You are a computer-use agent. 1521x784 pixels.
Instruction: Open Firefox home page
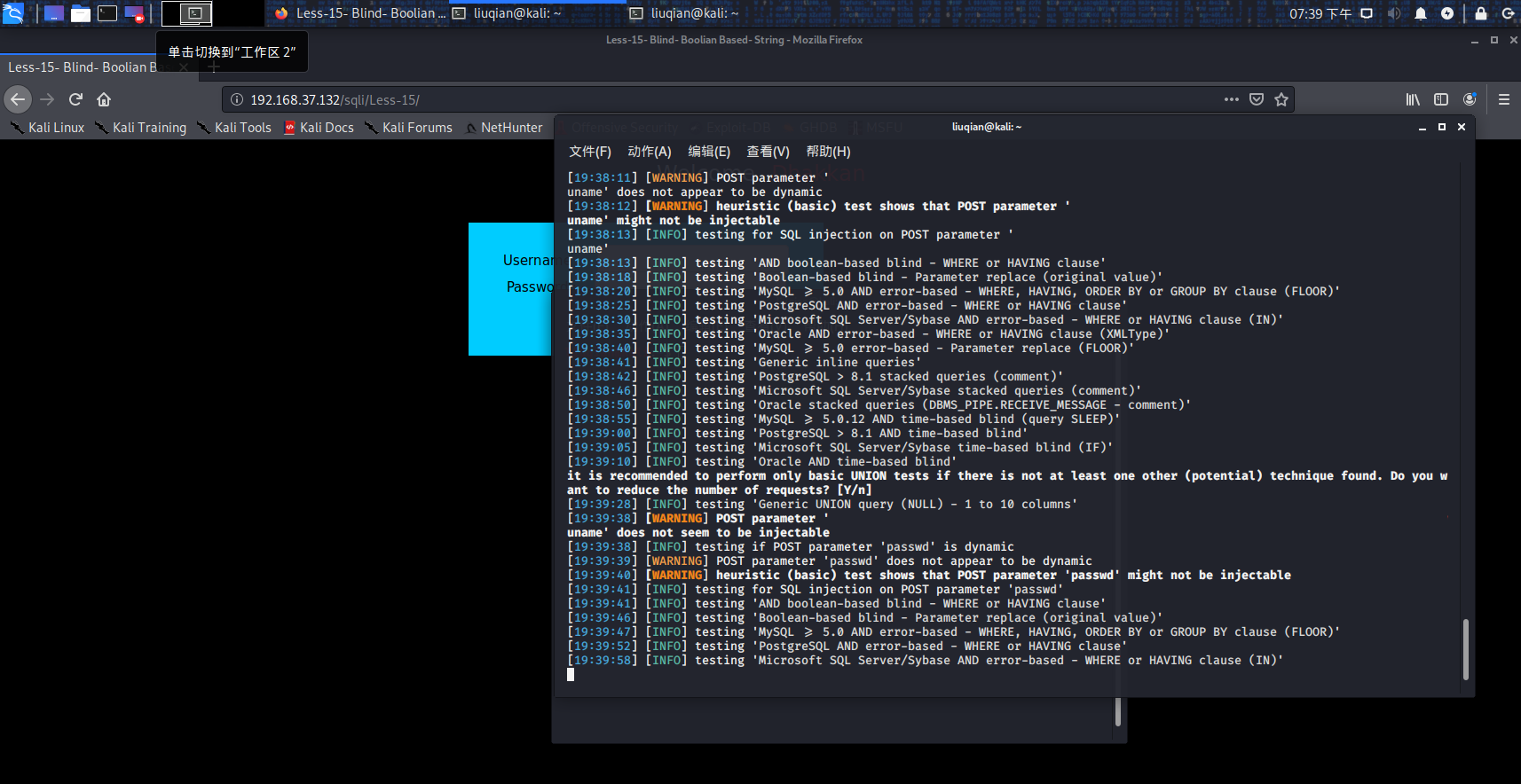(104, 99)
